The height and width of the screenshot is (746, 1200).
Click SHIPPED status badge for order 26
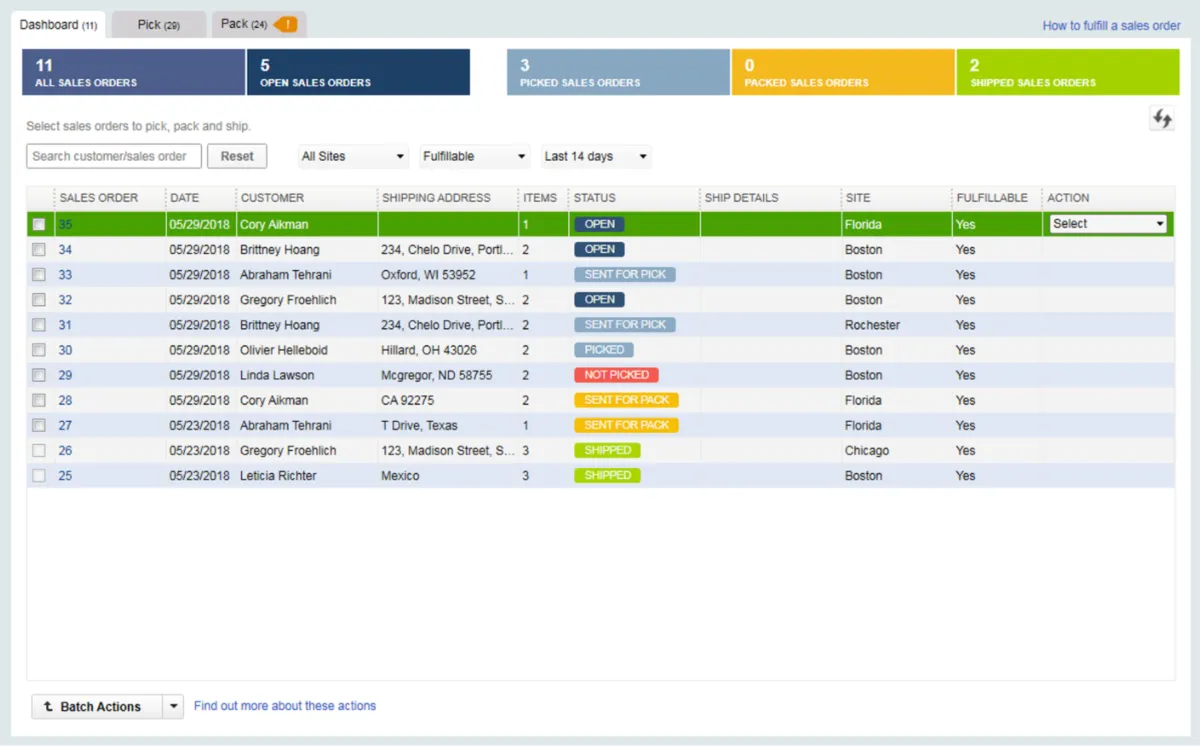pos(607,450)
